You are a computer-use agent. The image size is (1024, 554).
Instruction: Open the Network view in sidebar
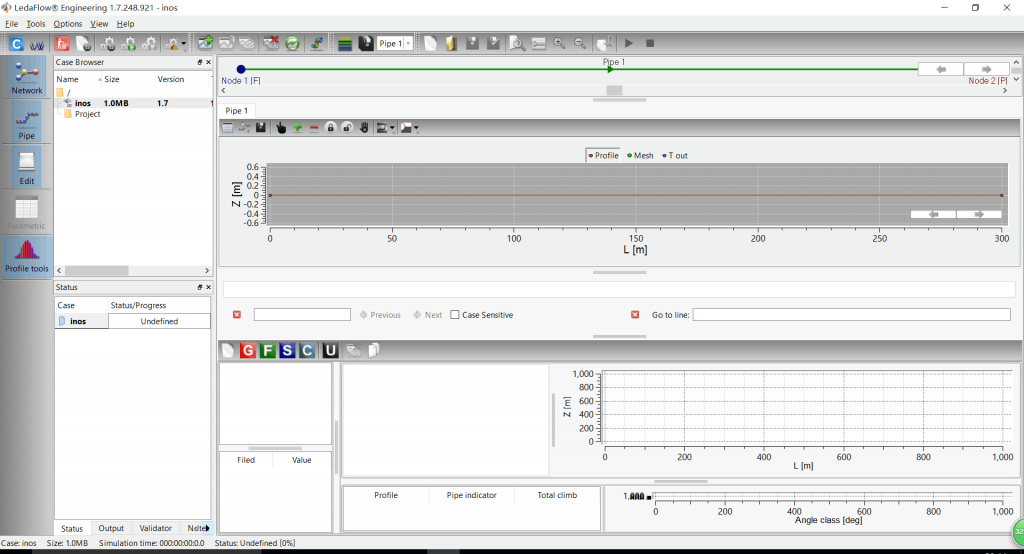(x=27, y=76)
